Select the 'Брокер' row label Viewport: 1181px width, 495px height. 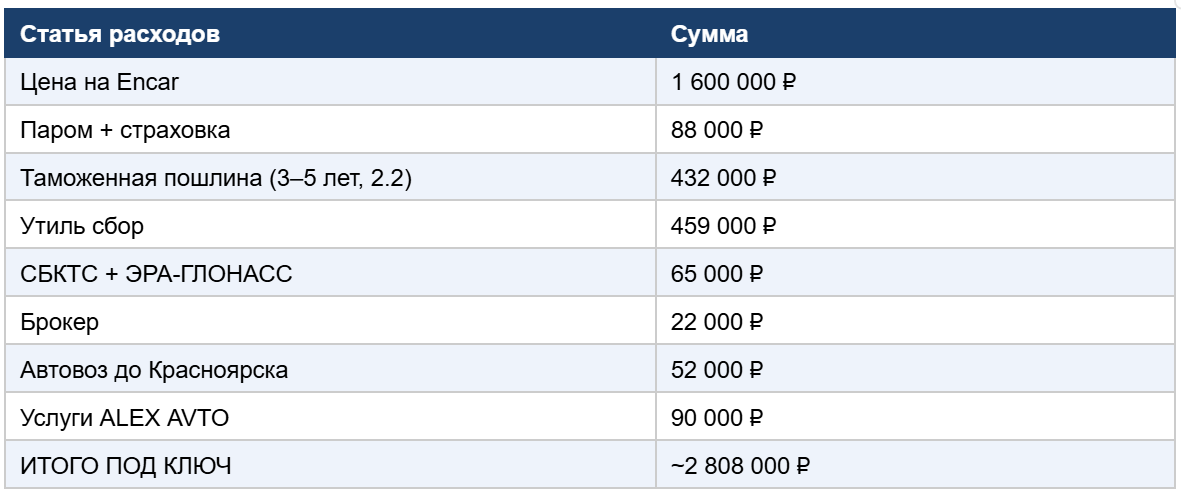pos(60,322)
